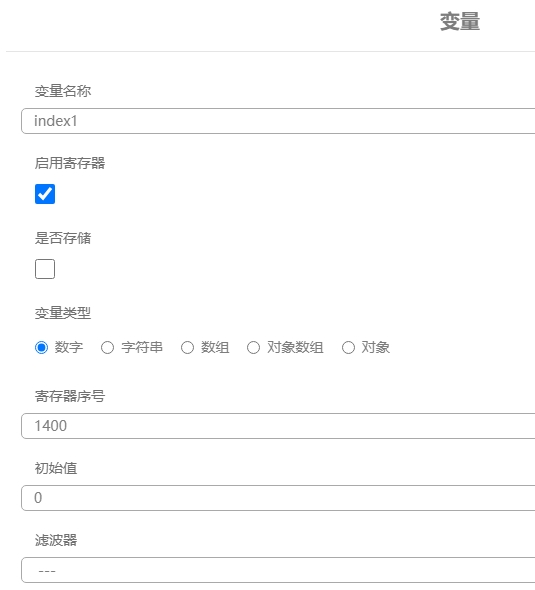Image resolution: width=535 pixels, height=590 pixels.
Task: Click the 滤波器 field label
Action: 56,540
